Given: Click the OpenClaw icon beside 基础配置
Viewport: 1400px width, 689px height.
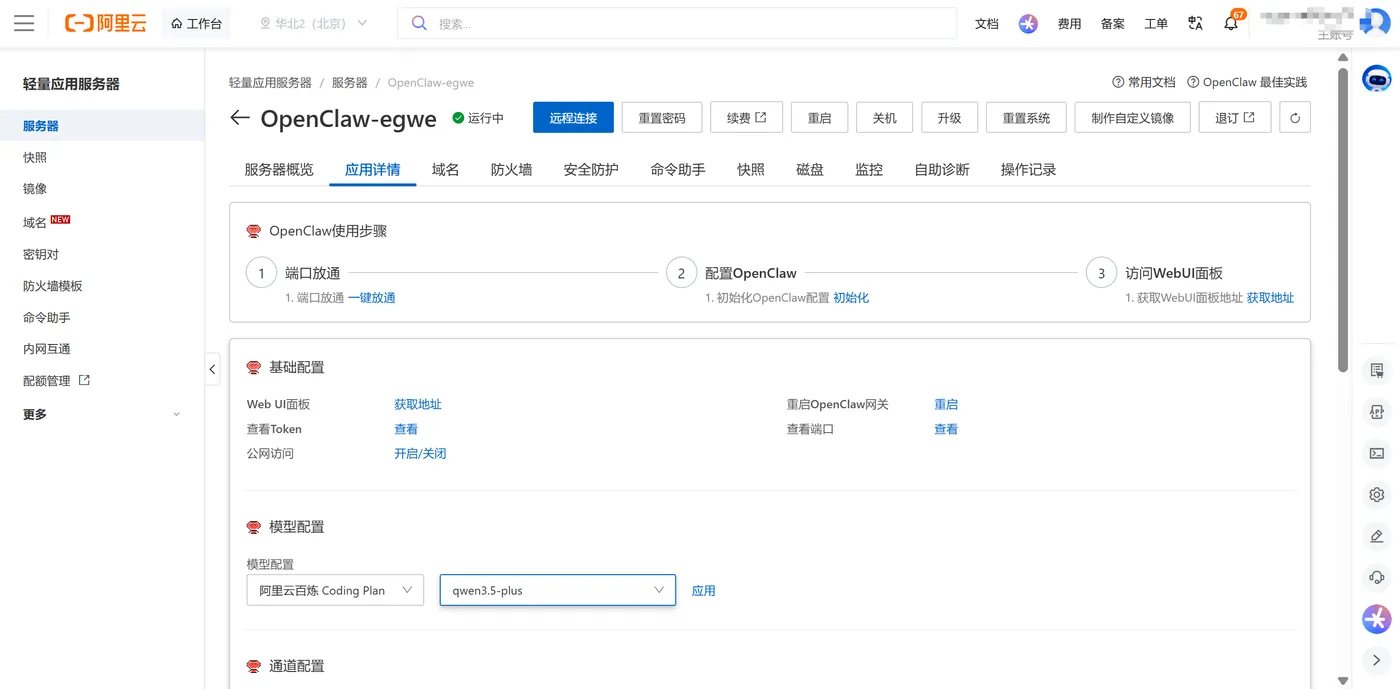Looking at the screenshot, I should (254, 367).
